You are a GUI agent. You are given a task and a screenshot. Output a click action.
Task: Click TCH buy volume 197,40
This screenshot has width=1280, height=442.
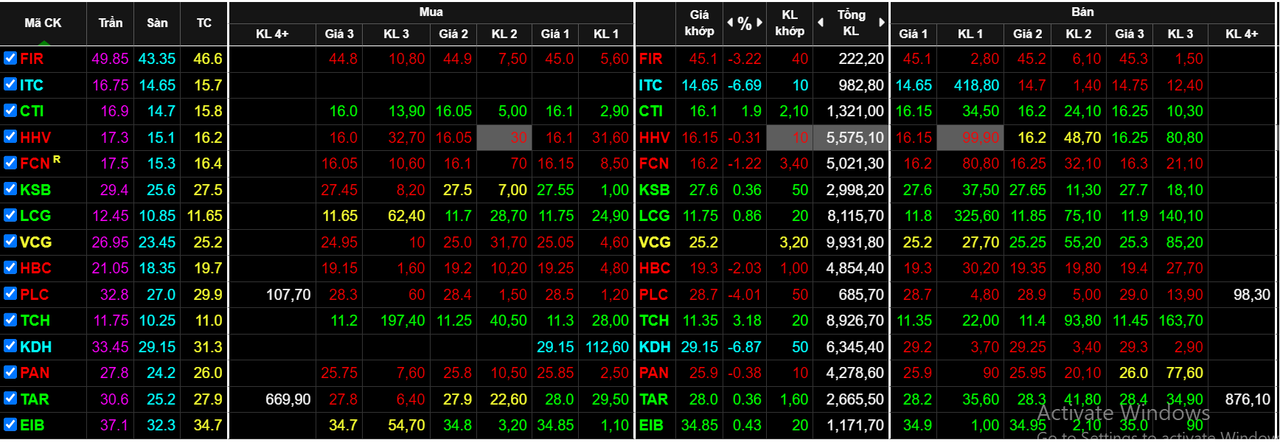(405, 320)
